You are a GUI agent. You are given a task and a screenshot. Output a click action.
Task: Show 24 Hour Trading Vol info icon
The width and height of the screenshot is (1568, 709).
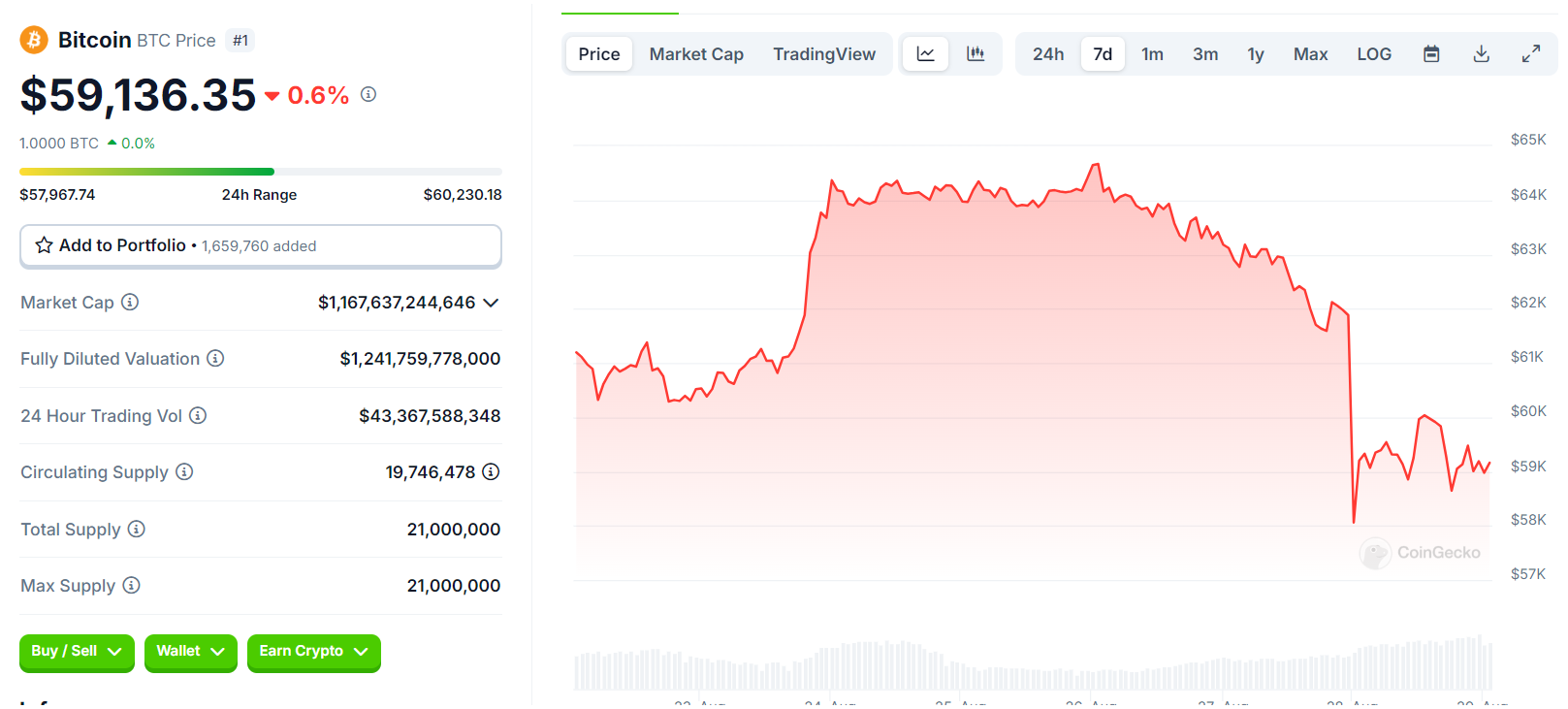198,415
